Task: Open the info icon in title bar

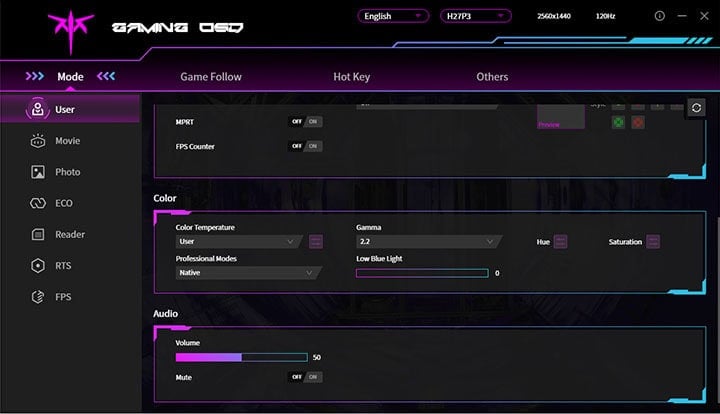Action: 659,17
